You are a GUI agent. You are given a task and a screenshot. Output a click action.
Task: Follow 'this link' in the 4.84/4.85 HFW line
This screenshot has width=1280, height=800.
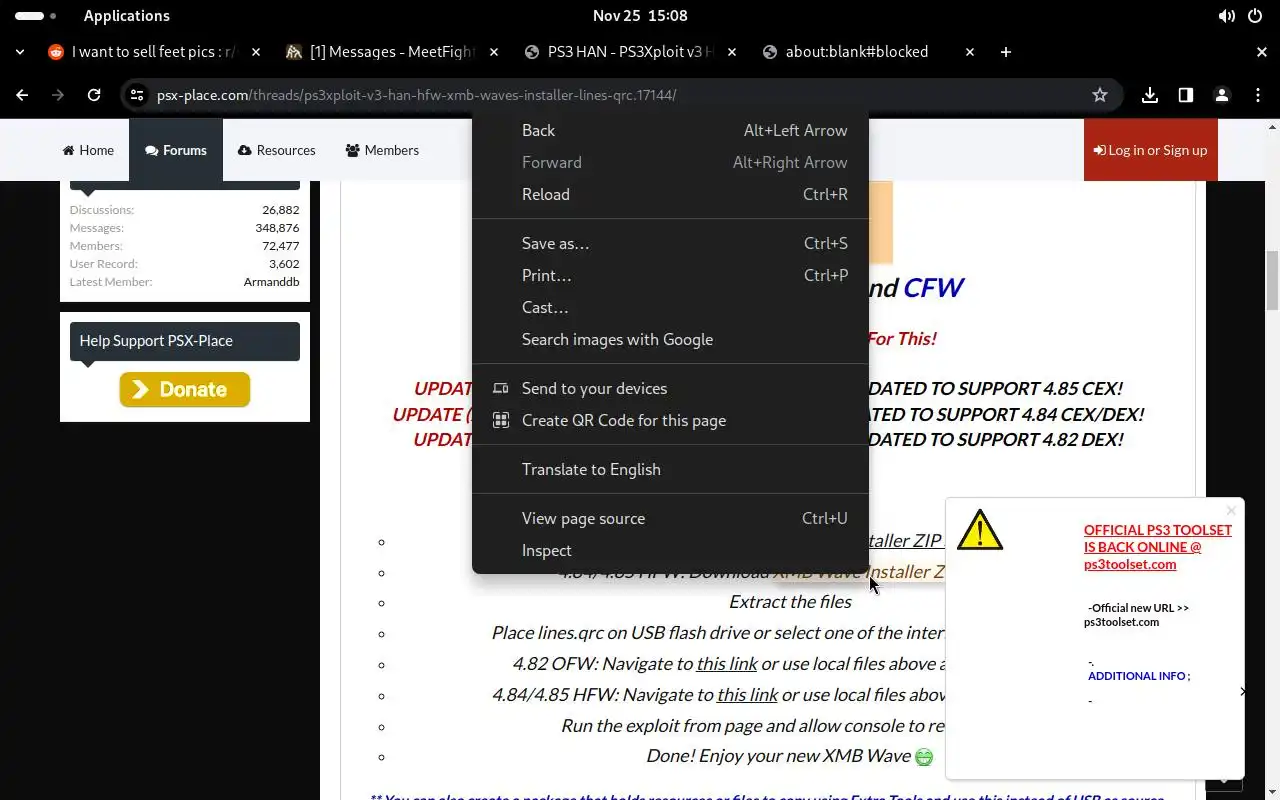747,694
